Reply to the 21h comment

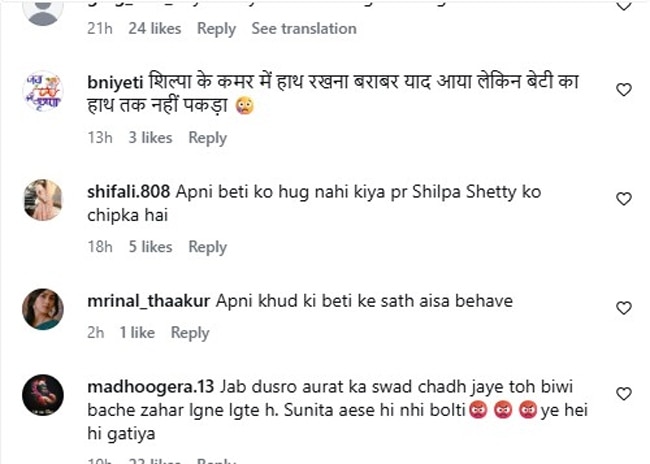[216, 29]
